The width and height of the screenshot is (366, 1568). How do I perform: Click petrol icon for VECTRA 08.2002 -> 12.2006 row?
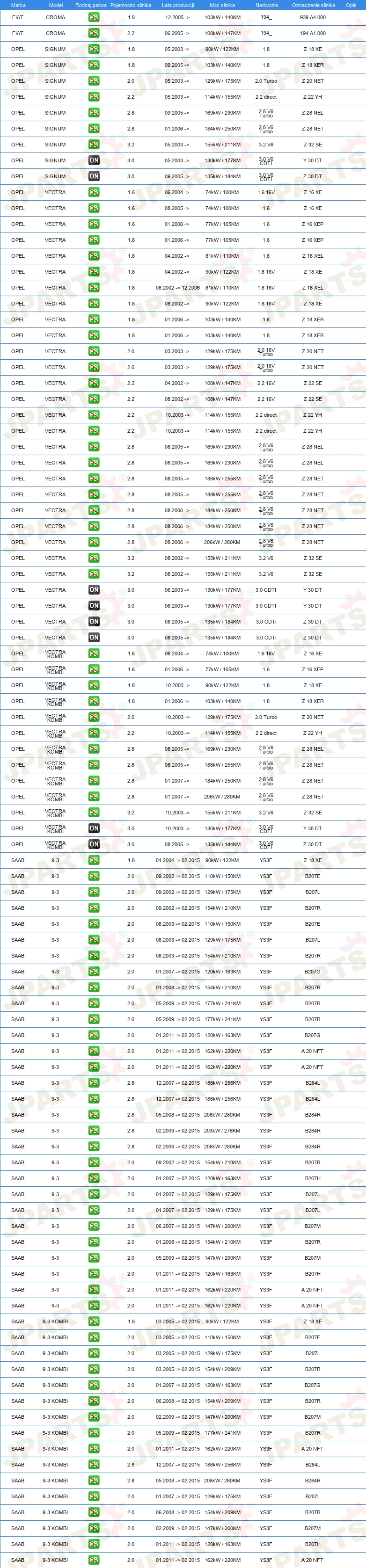tap(94, 288)
